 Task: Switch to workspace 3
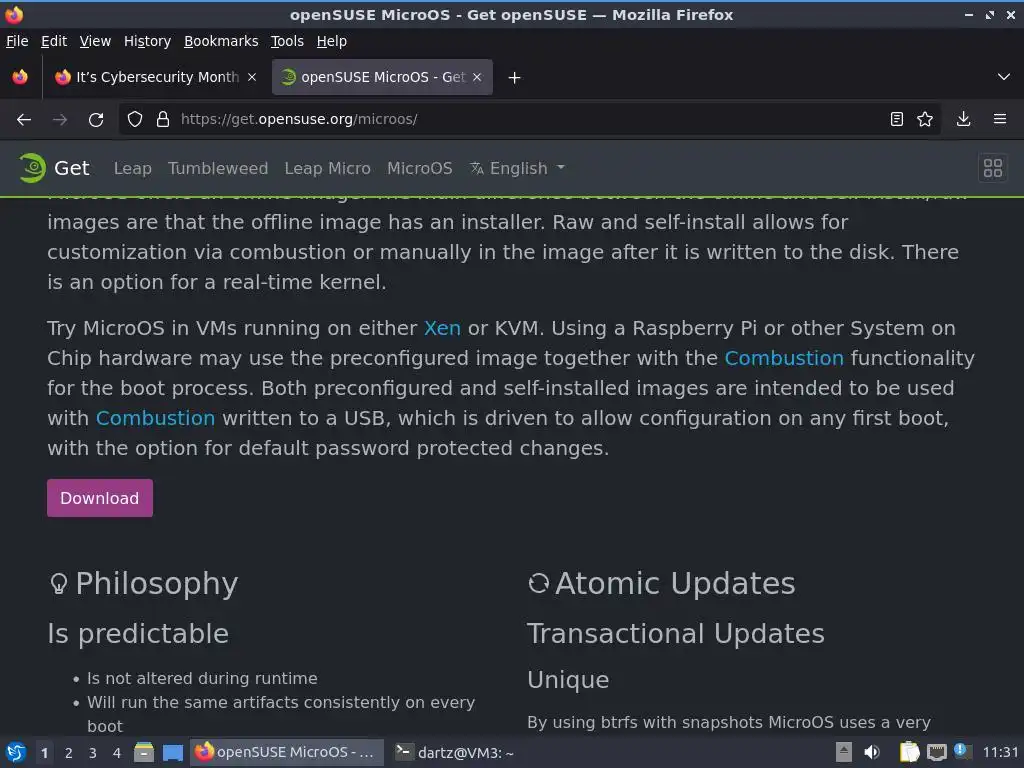coord(93,753)
